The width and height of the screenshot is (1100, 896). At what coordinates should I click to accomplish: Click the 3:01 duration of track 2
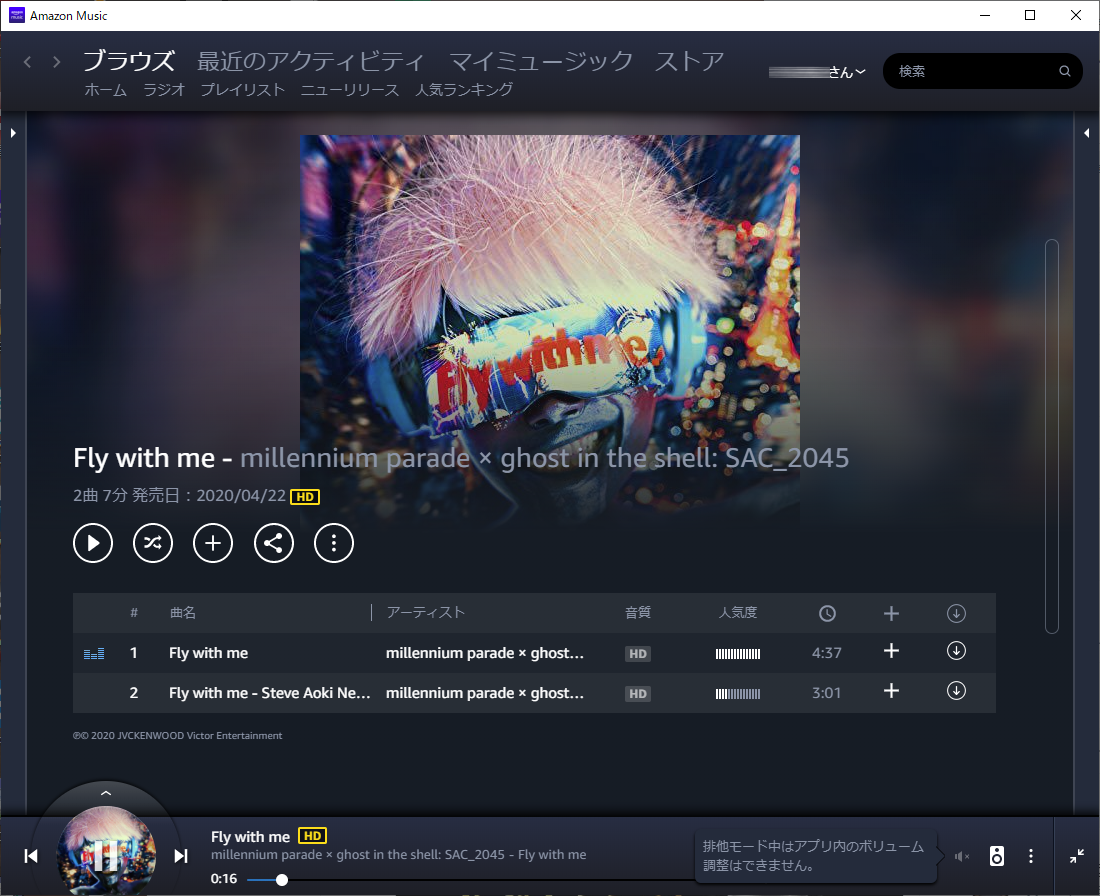(x=826, y=693)
